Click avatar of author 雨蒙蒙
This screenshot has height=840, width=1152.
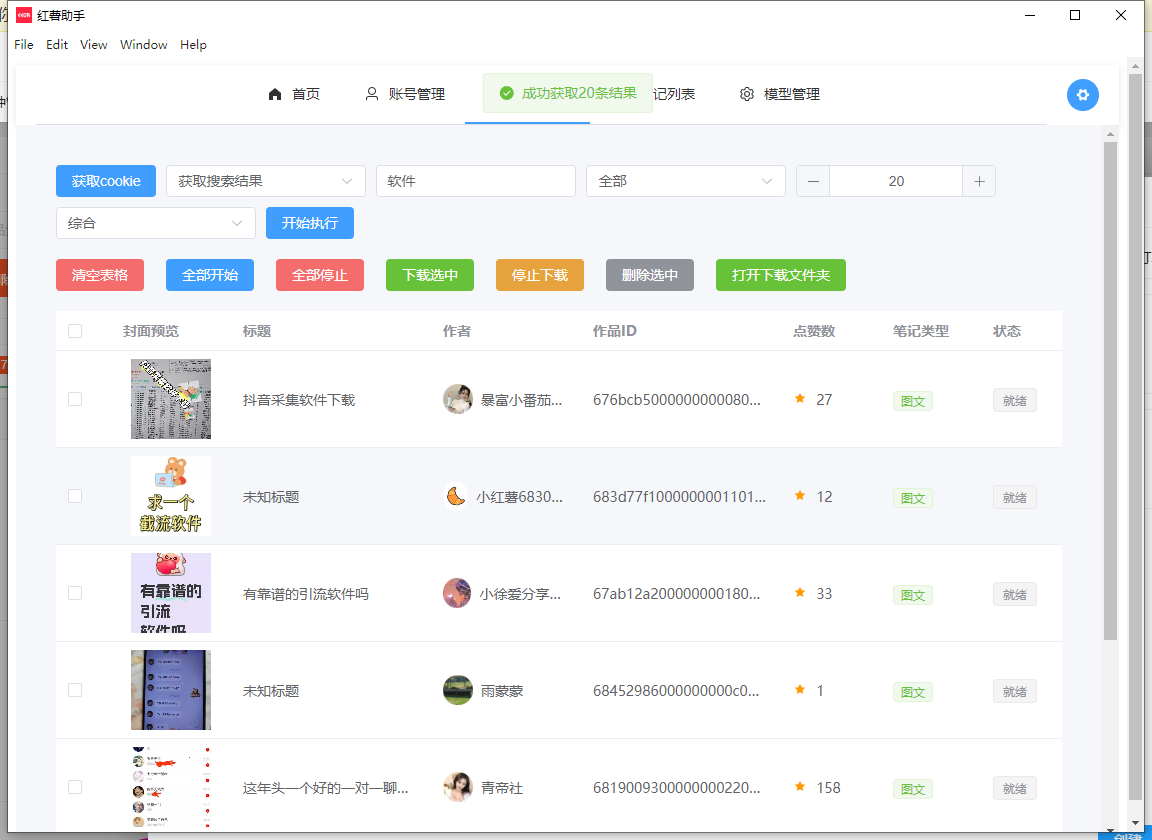[458, 690]
